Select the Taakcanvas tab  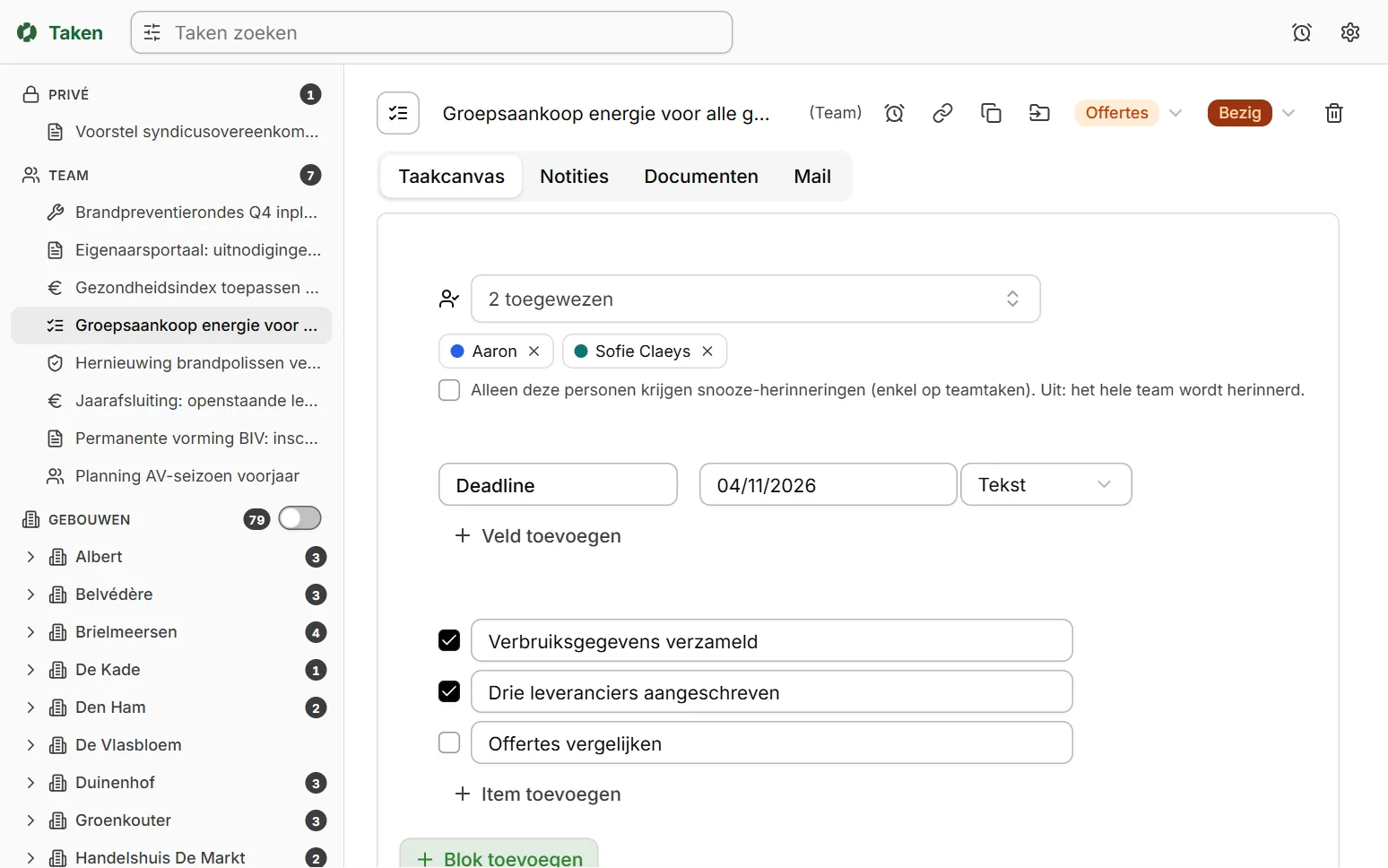(452, 177)
